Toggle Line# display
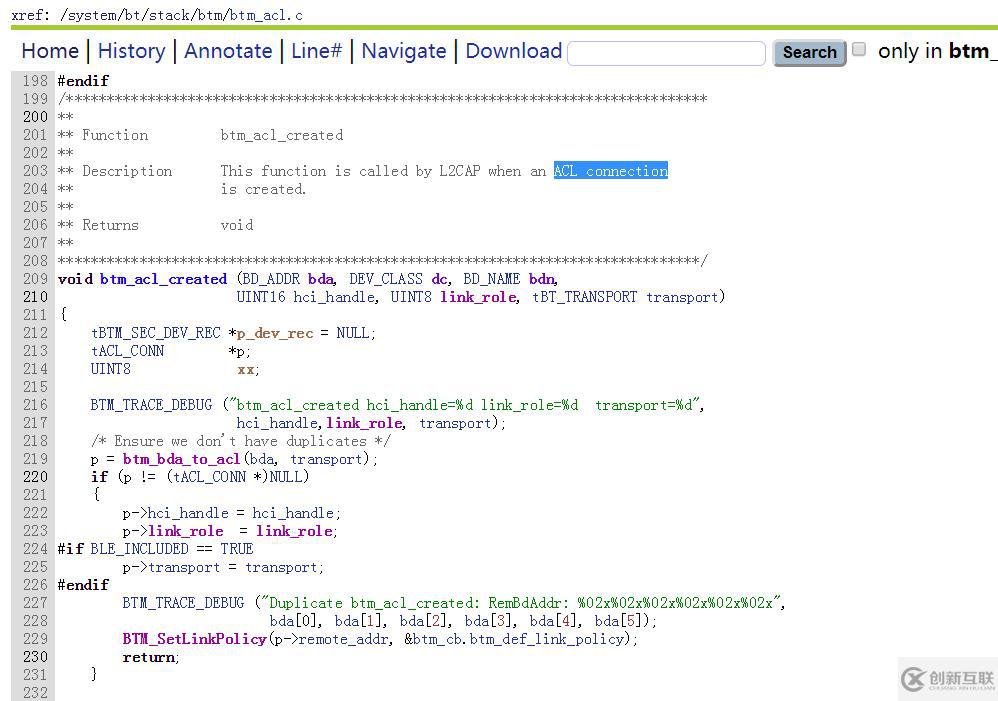Image resolution: width=998 pixels, height=701 pixels. point(316,51)
